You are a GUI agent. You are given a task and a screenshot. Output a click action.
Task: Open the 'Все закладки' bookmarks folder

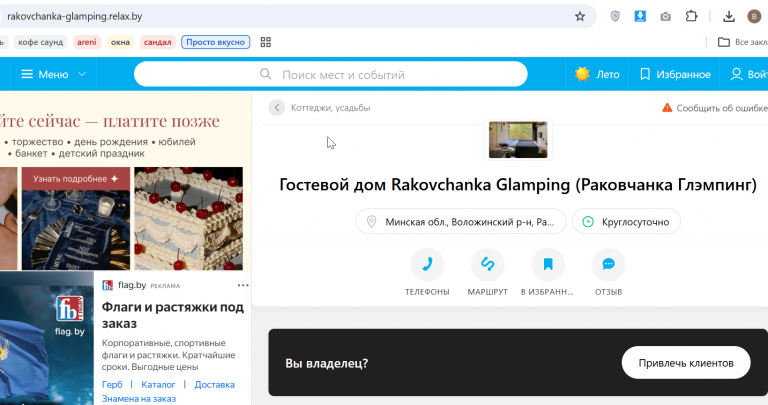click(x=743, y=42)
